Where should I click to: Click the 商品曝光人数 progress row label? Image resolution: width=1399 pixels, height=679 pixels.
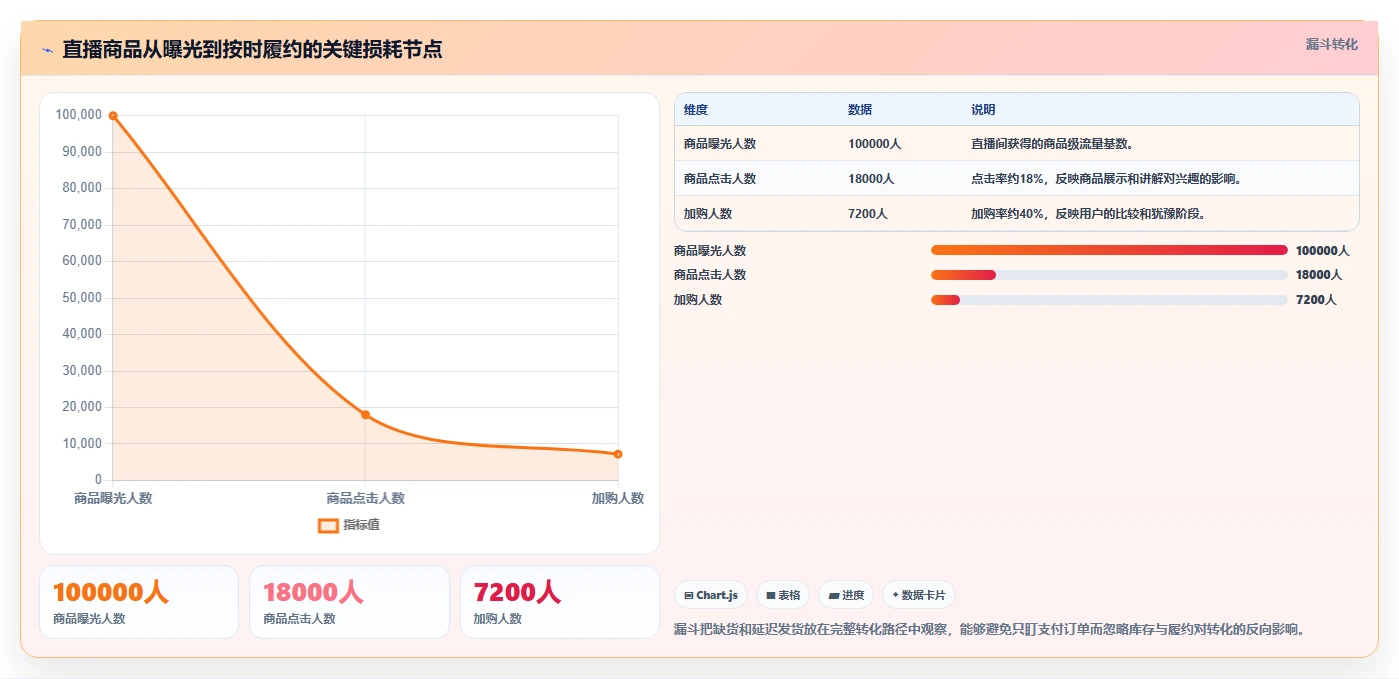pos(710,251)
